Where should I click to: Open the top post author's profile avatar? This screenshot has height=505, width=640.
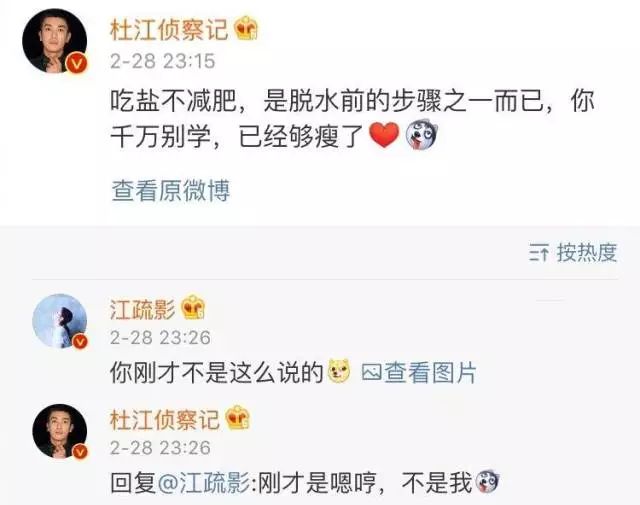[x=55, y=41]
